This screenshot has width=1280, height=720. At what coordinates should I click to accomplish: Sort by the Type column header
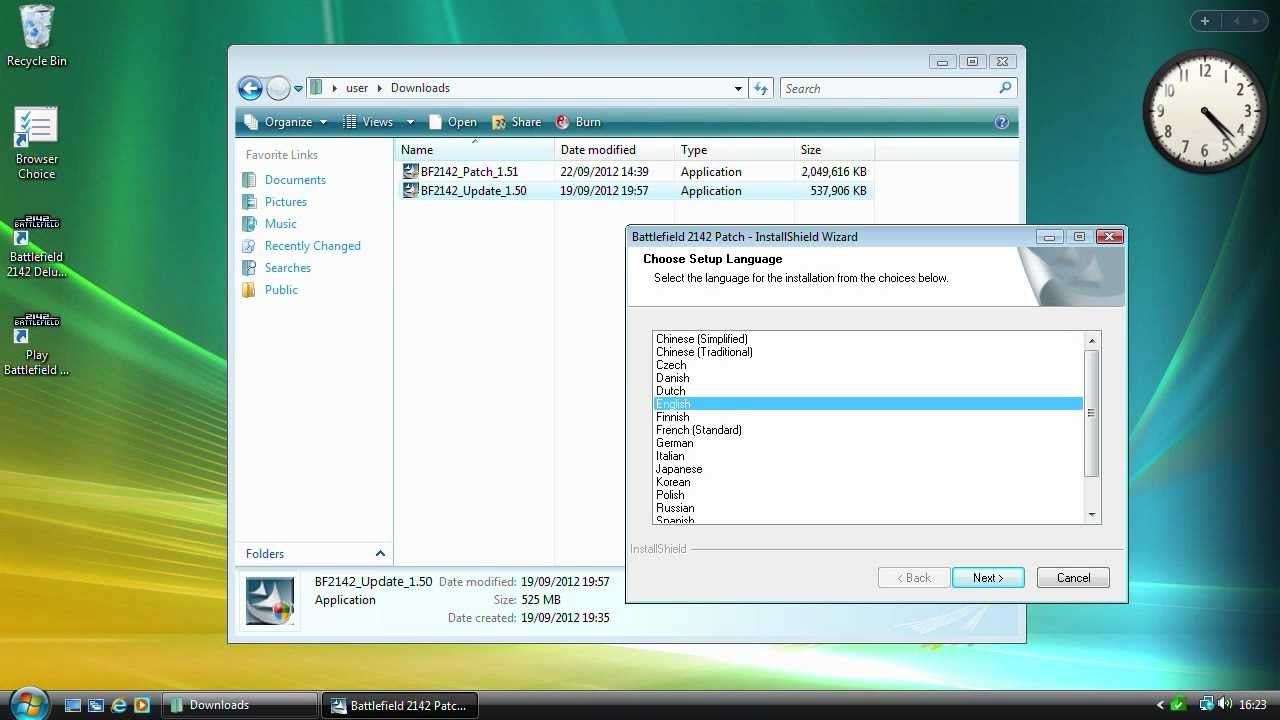(734, 150)
